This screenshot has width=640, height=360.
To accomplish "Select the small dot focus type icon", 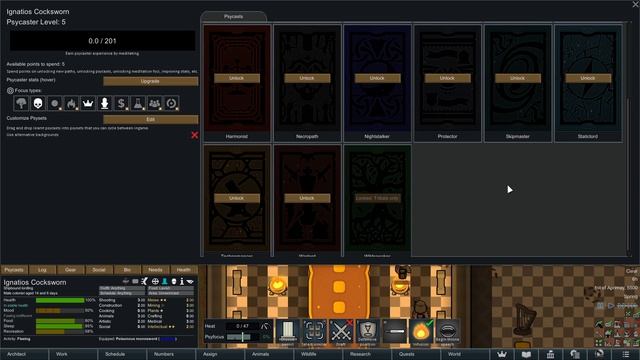I will [x=54, y=103].
